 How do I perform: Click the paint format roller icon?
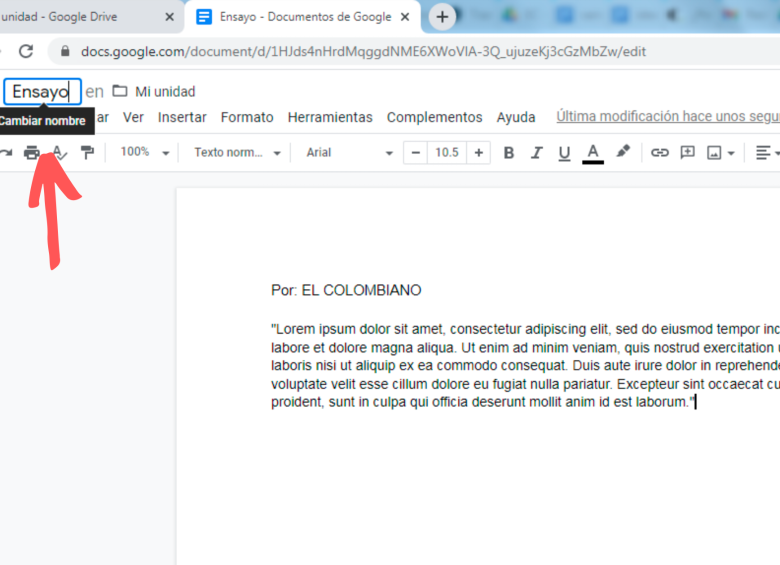click(88, 152)
